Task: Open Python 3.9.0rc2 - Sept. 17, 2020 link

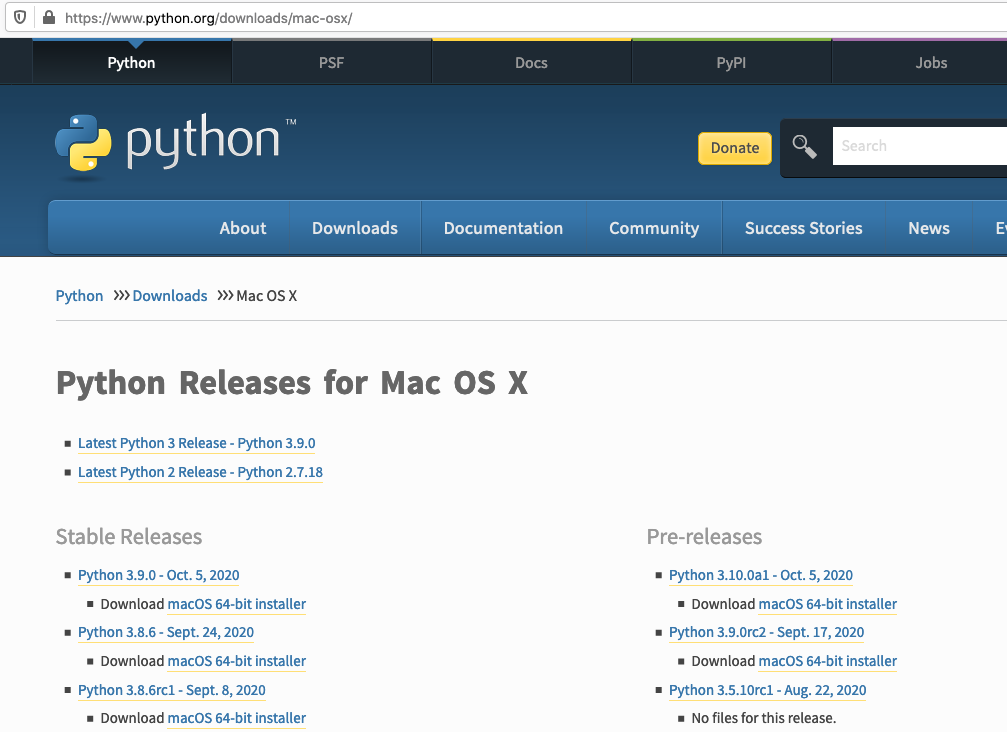Action: pos(766,632)
